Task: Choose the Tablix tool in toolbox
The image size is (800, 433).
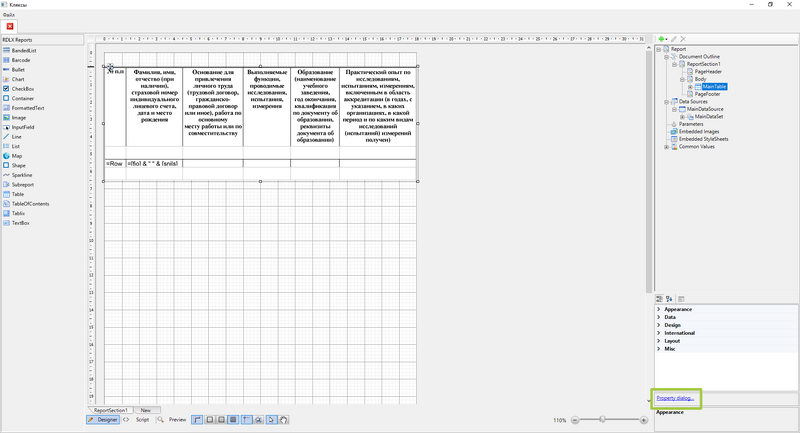Action: 18,213
